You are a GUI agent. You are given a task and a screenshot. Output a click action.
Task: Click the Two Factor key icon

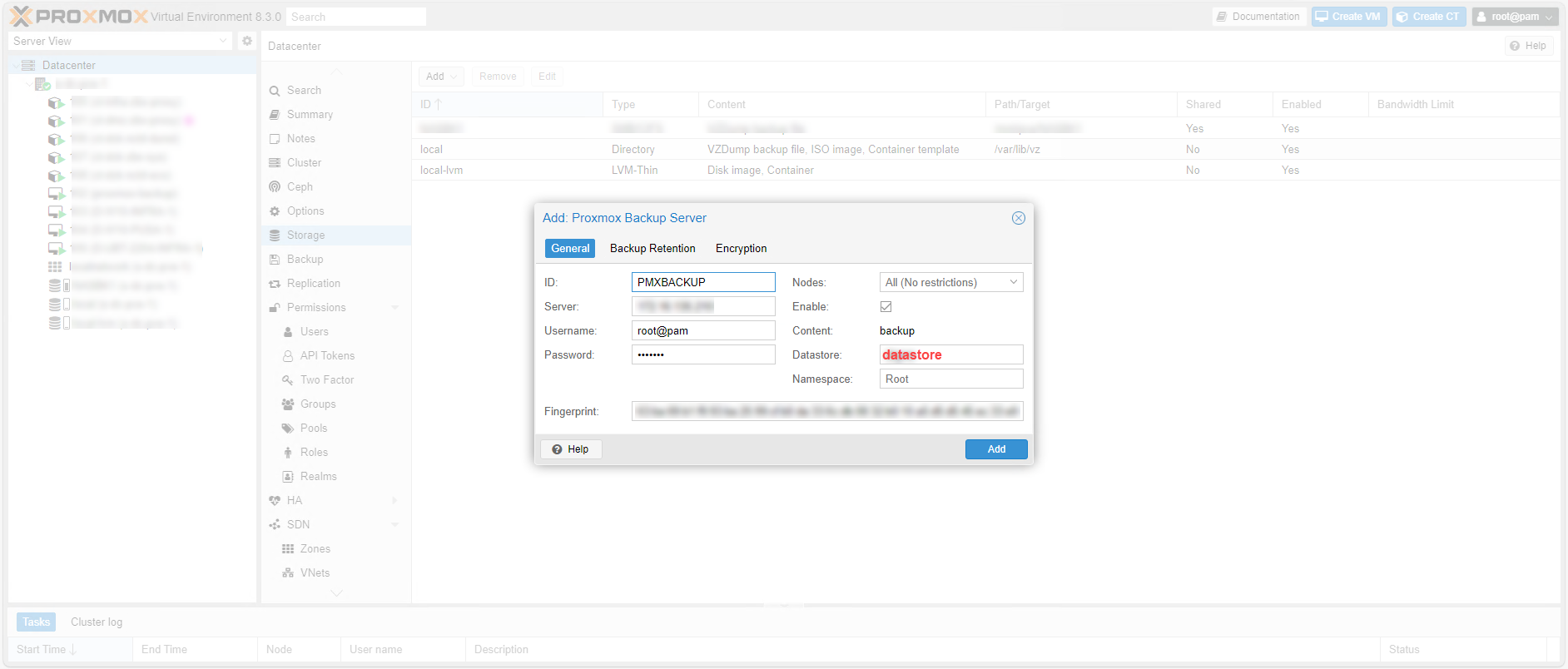(288, 380)
